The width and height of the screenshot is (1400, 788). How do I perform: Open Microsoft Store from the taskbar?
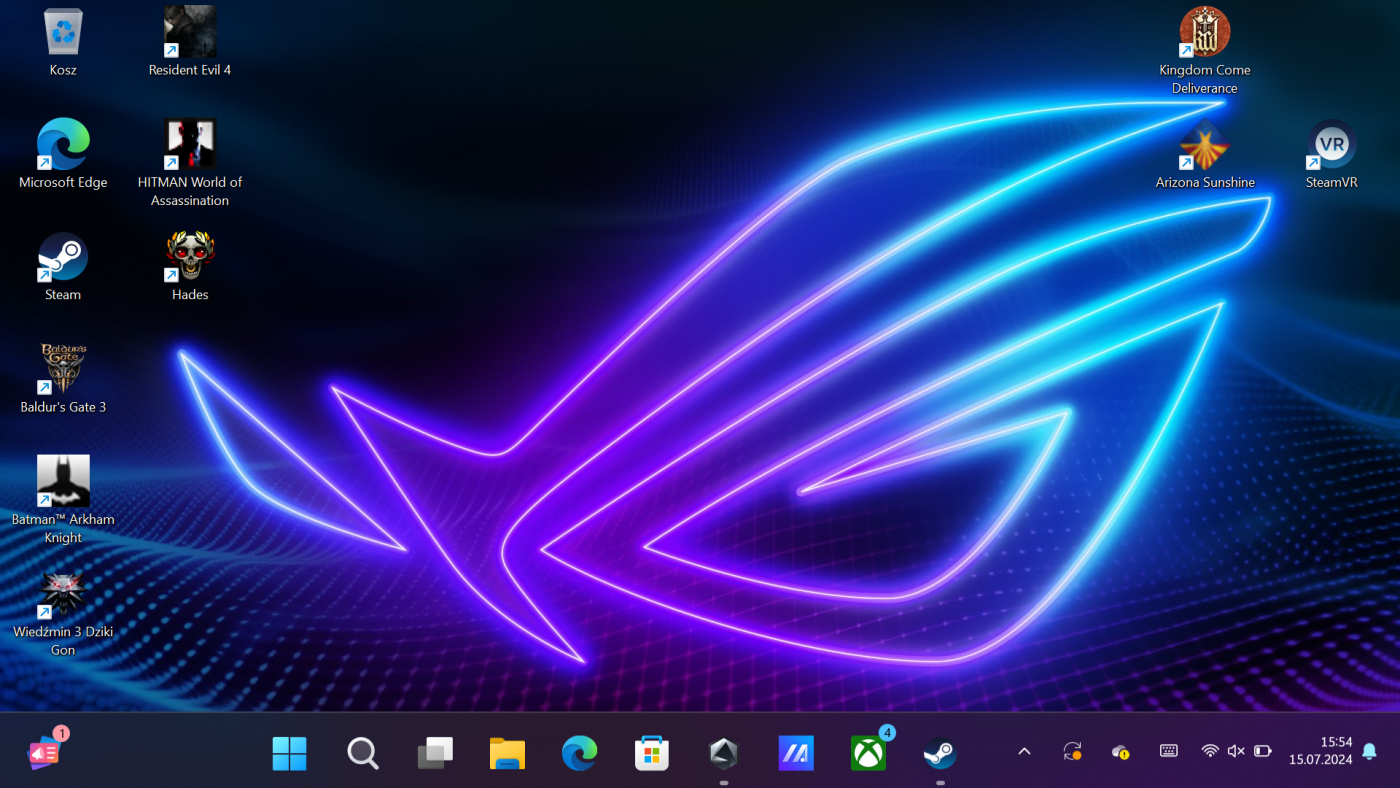652,753
